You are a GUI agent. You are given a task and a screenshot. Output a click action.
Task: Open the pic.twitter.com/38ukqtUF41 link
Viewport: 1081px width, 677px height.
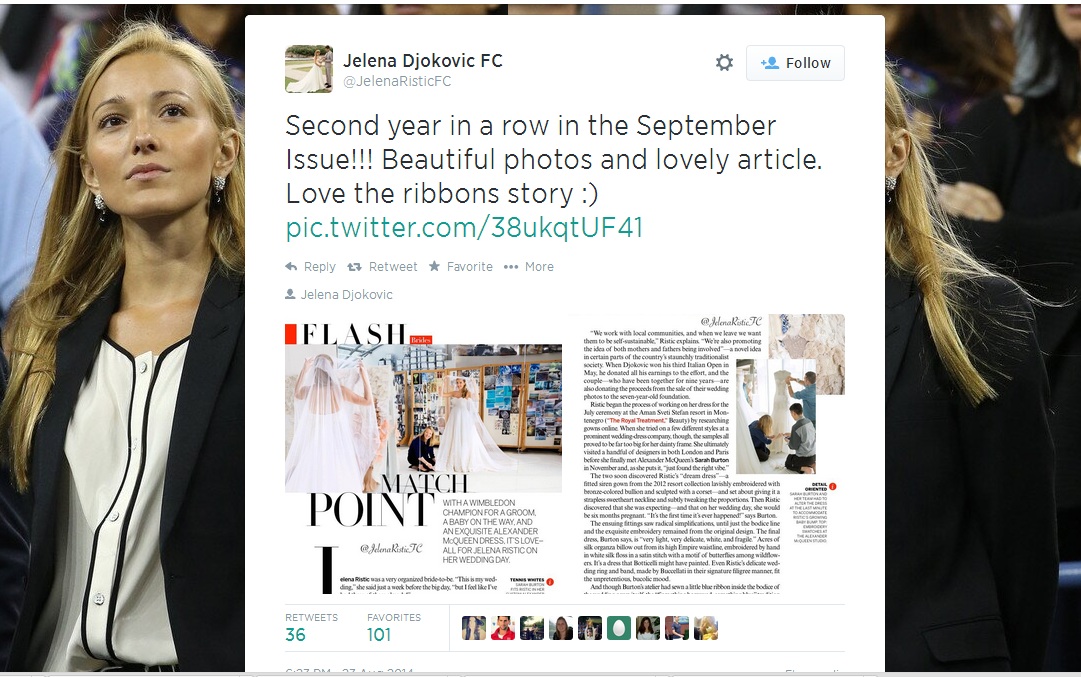coord(464,227)
